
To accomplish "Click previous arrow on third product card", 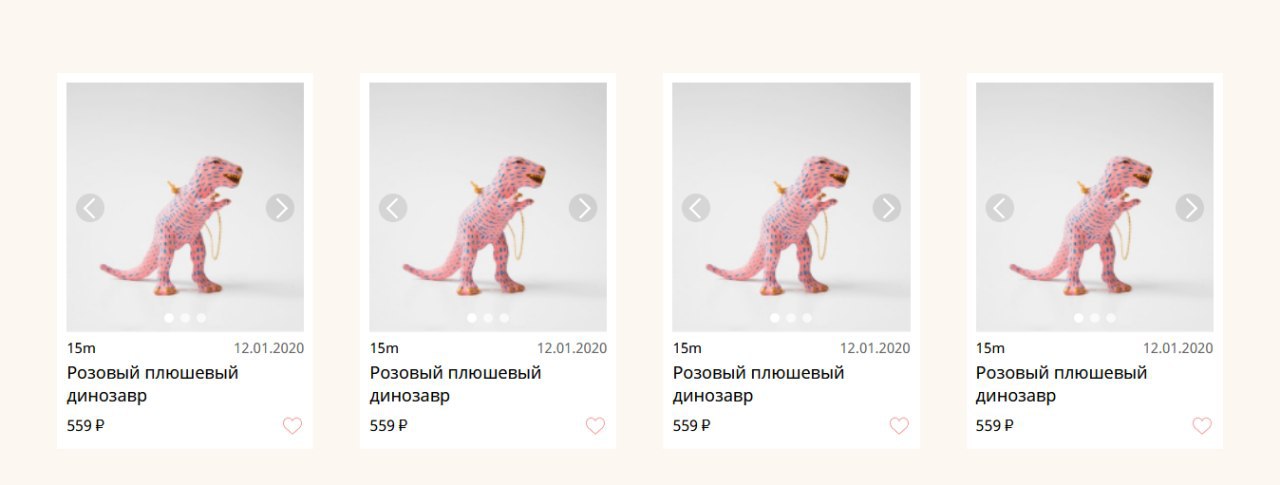I will point(696,208).
